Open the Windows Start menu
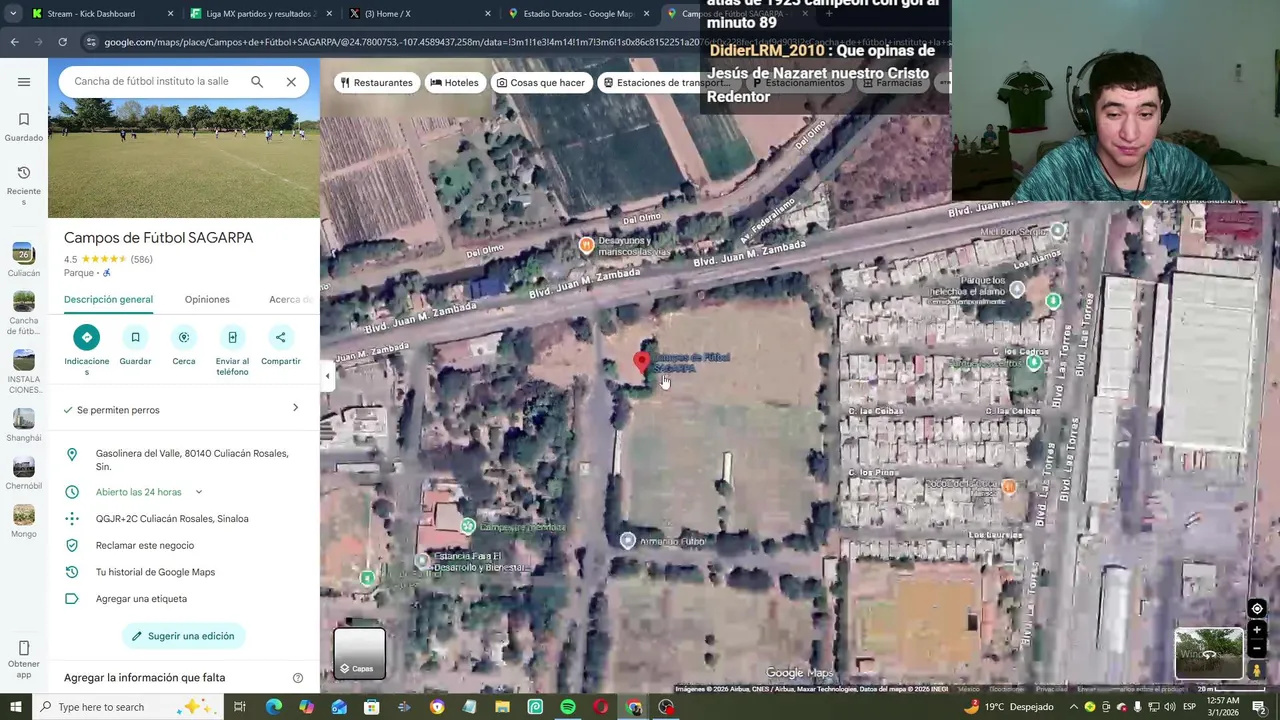 tap(15, 707)
